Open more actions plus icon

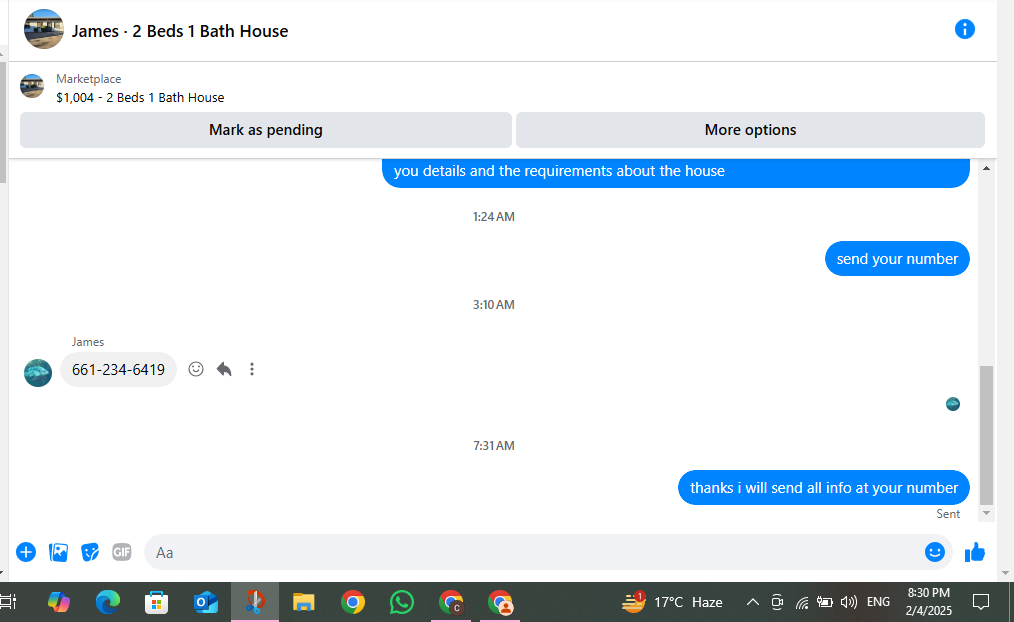[26, 552]
